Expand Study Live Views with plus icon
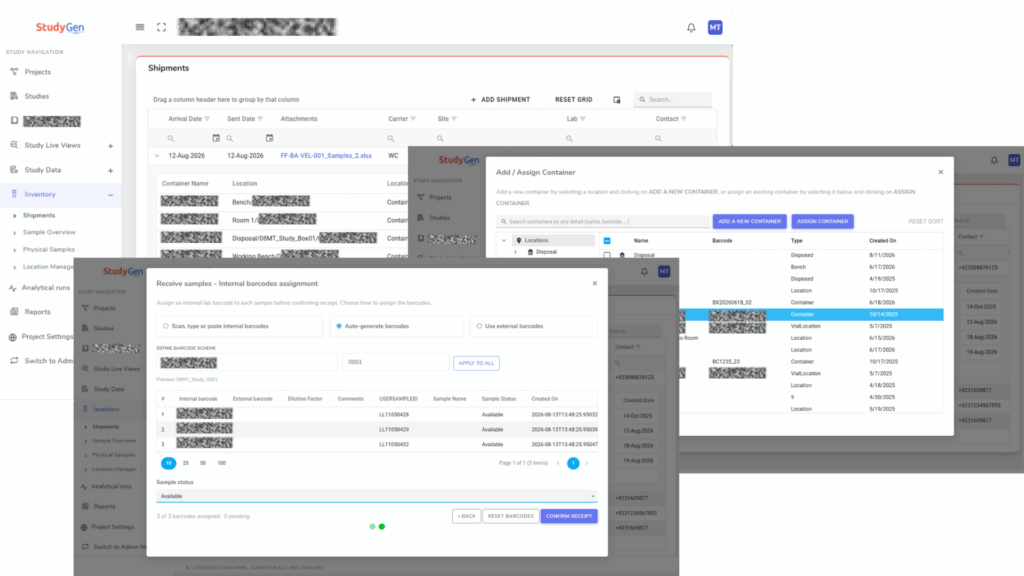This screenshot has width=1024, height=576. (x=110, y=146)
